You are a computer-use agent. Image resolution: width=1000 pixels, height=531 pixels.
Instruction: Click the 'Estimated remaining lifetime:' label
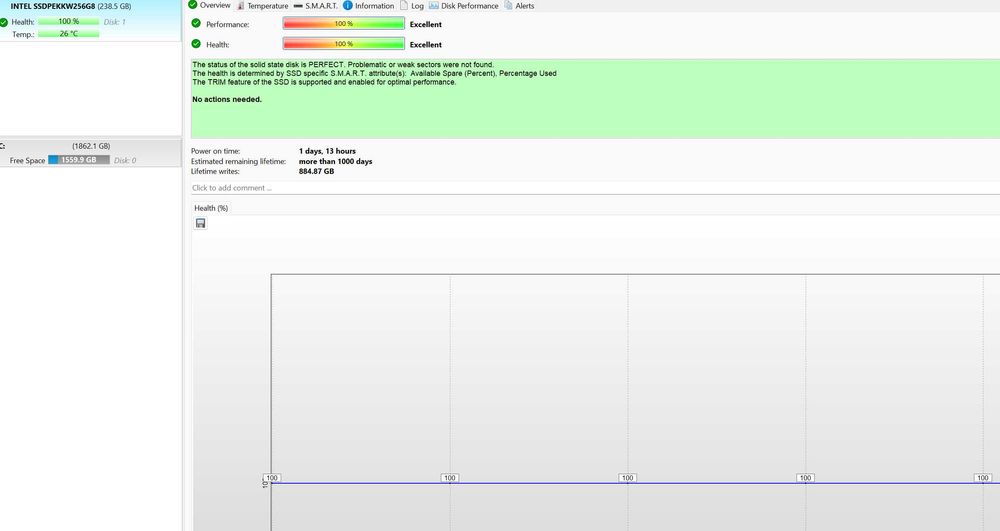(x=239, y=161)
